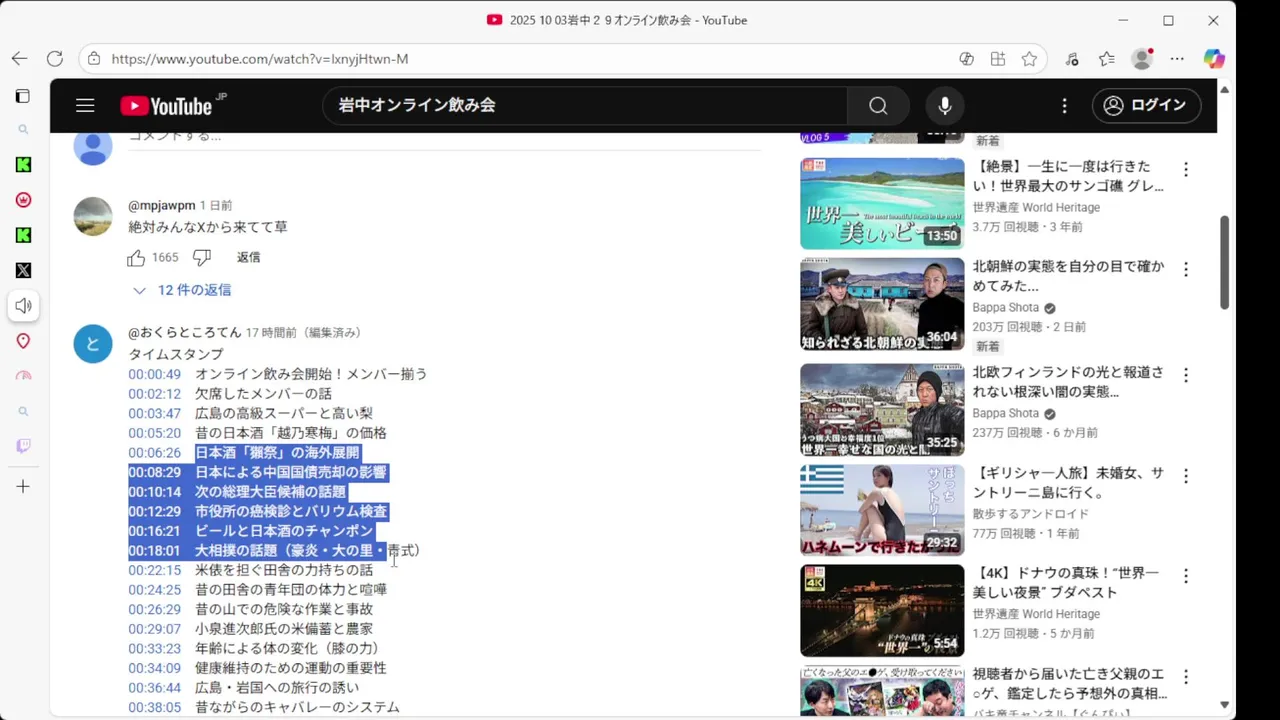The image size is (1280, 720).
Task: Start voice search with microphone icon
Action: coord(945,106)
